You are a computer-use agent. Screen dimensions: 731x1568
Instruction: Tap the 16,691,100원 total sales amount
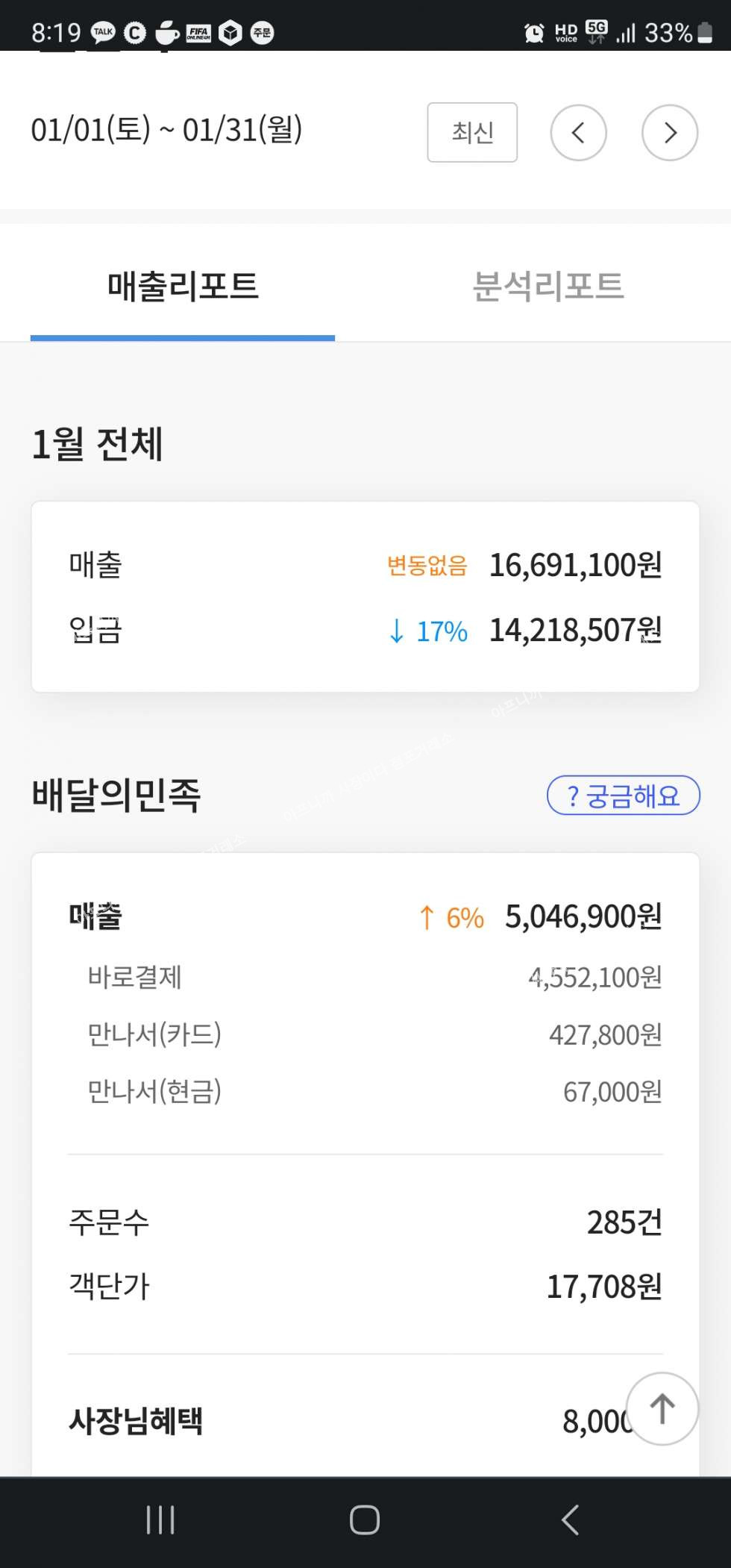(575, 565)
